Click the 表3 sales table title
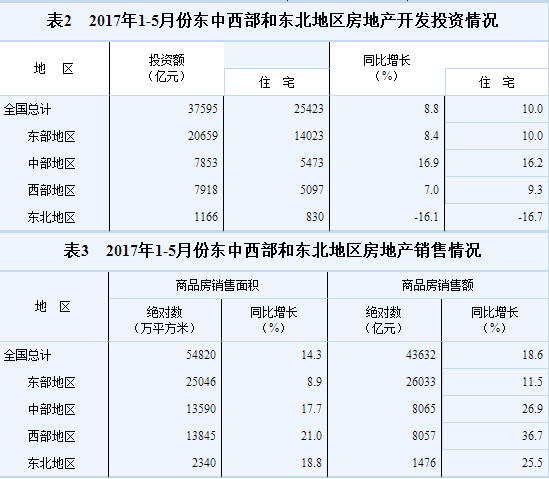The image size is (549, 479). pyautogui.click(x=272, y=250)
